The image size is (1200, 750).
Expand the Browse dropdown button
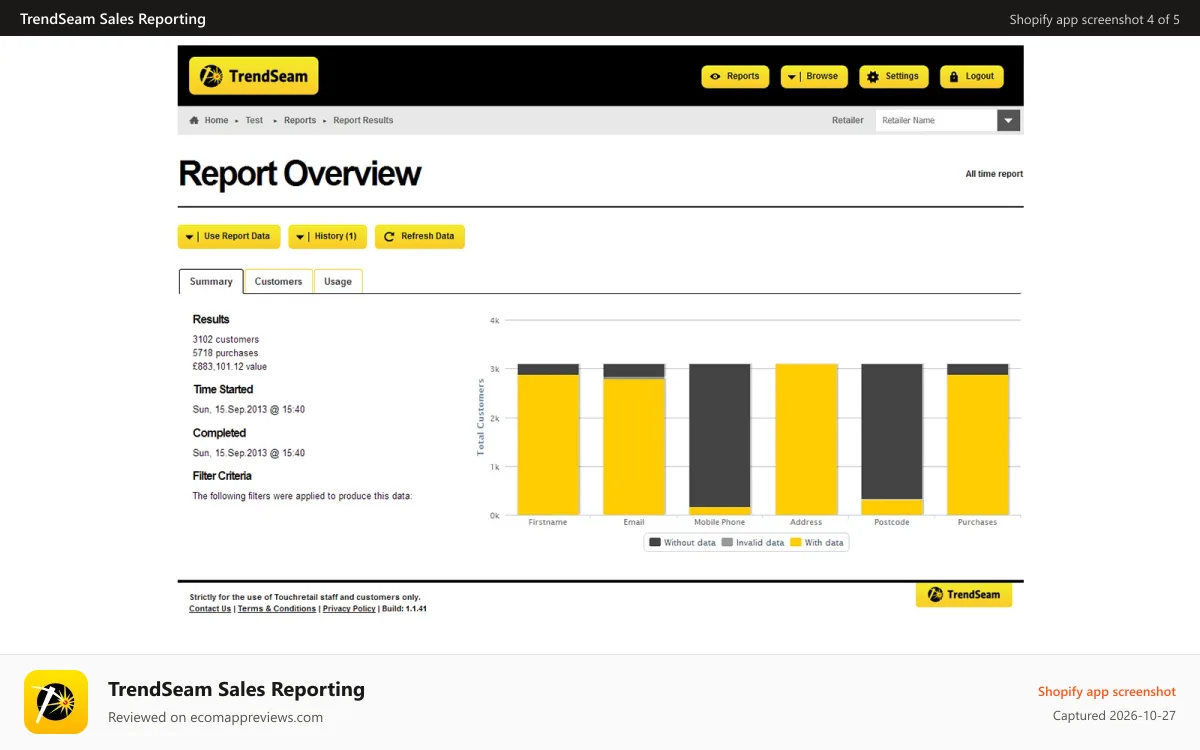pyautogui.click(x=814, y=76)
